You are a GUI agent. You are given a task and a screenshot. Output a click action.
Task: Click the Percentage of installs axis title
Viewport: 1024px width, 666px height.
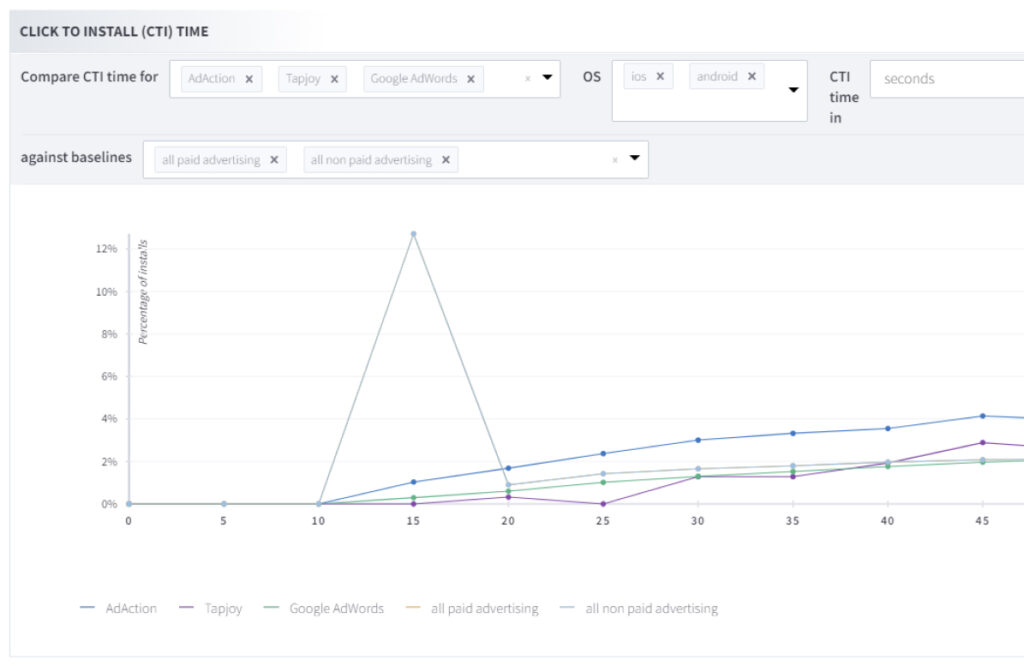coord(143,292)
